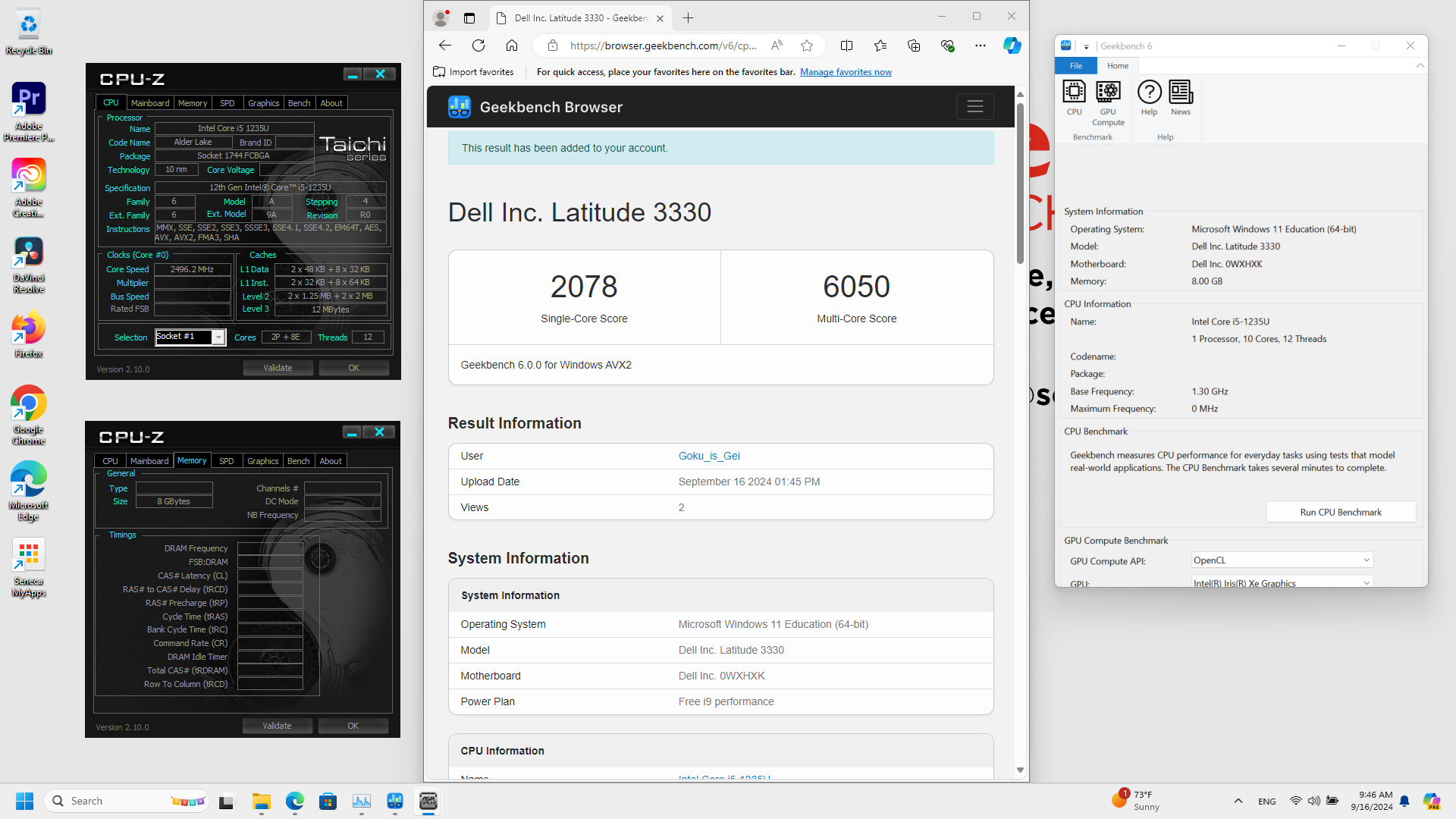Open Edge settings and more menu
The height and width of the screenshot is (819, 1456).
[x=981, y=45]
